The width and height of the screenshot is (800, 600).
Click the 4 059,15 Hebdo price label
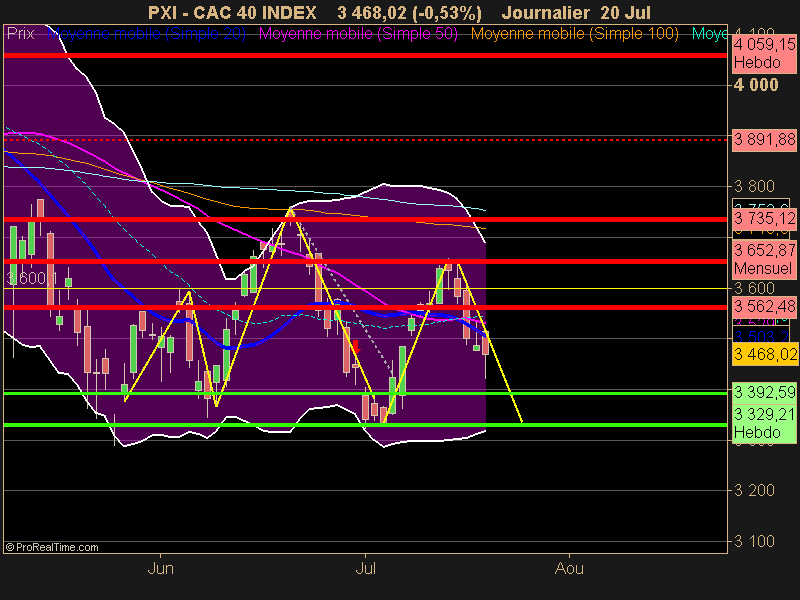pos(764,54)
